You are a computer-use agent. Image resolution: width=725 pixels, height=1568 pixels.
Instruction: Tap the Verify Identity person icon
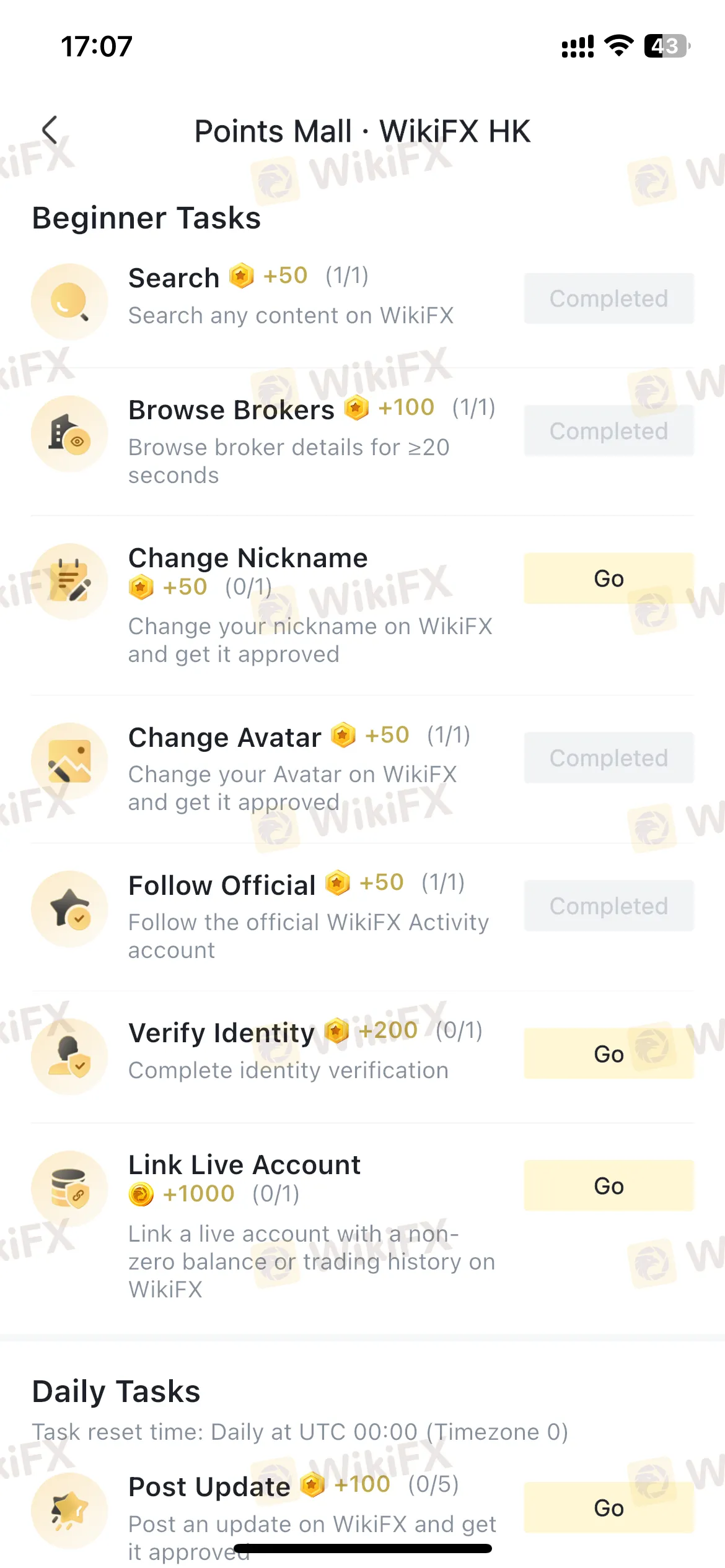click(69, 1056)
